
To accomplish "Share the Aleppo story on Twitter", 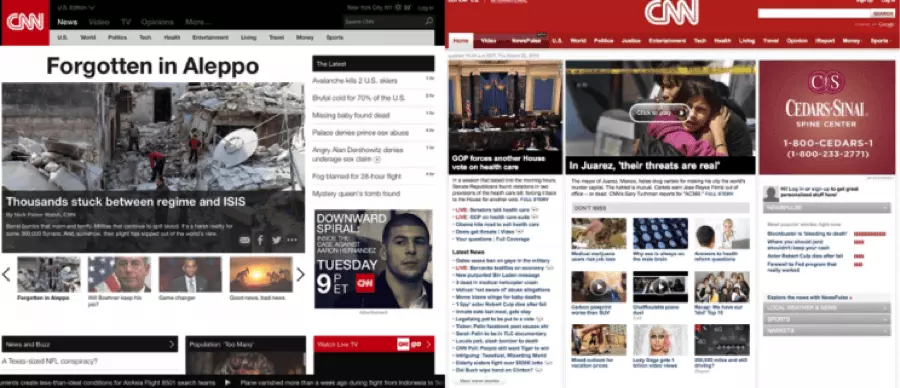I will [277, 240].
